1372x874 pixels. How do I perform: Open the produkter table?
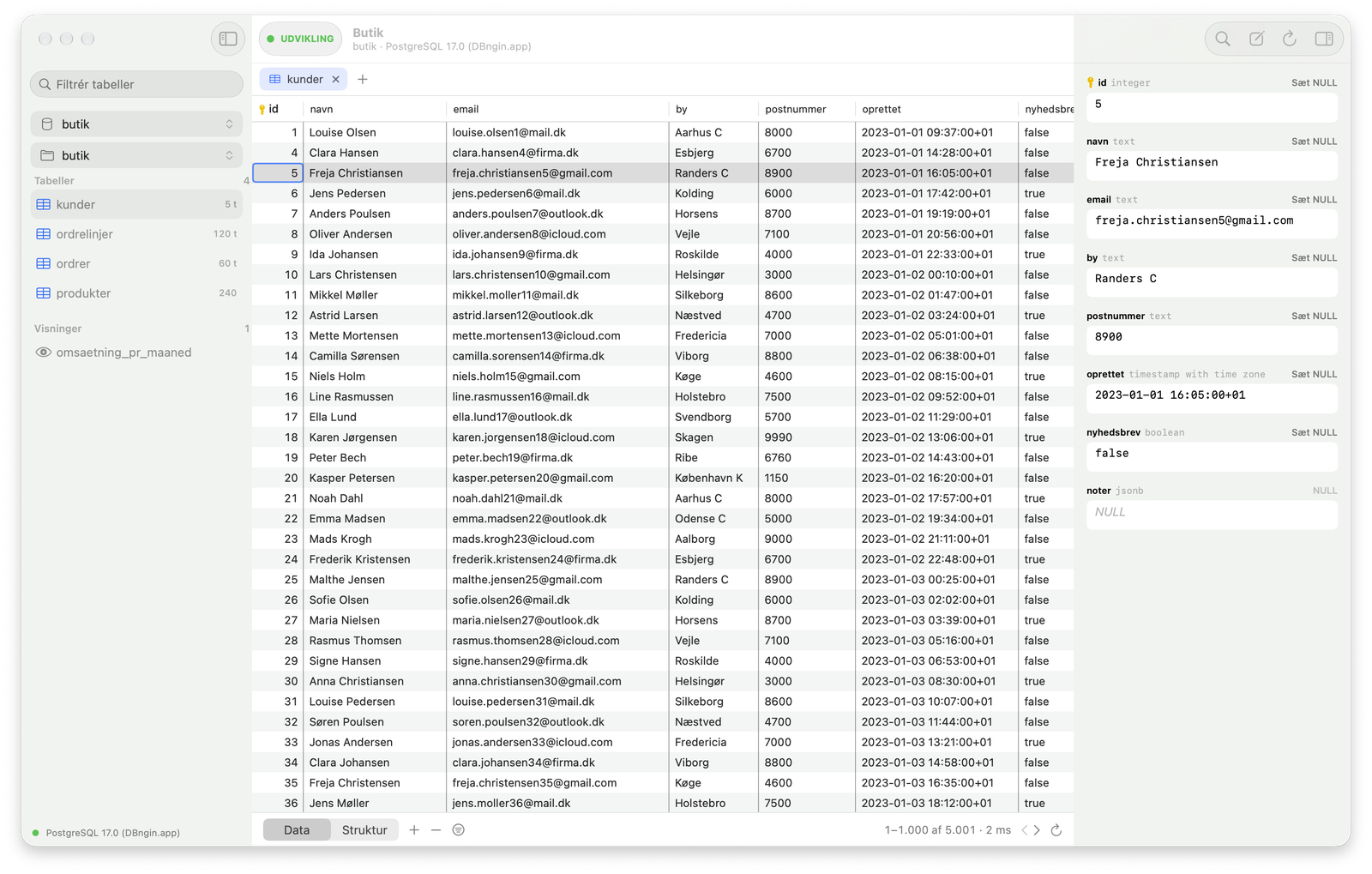coord(137,293)
